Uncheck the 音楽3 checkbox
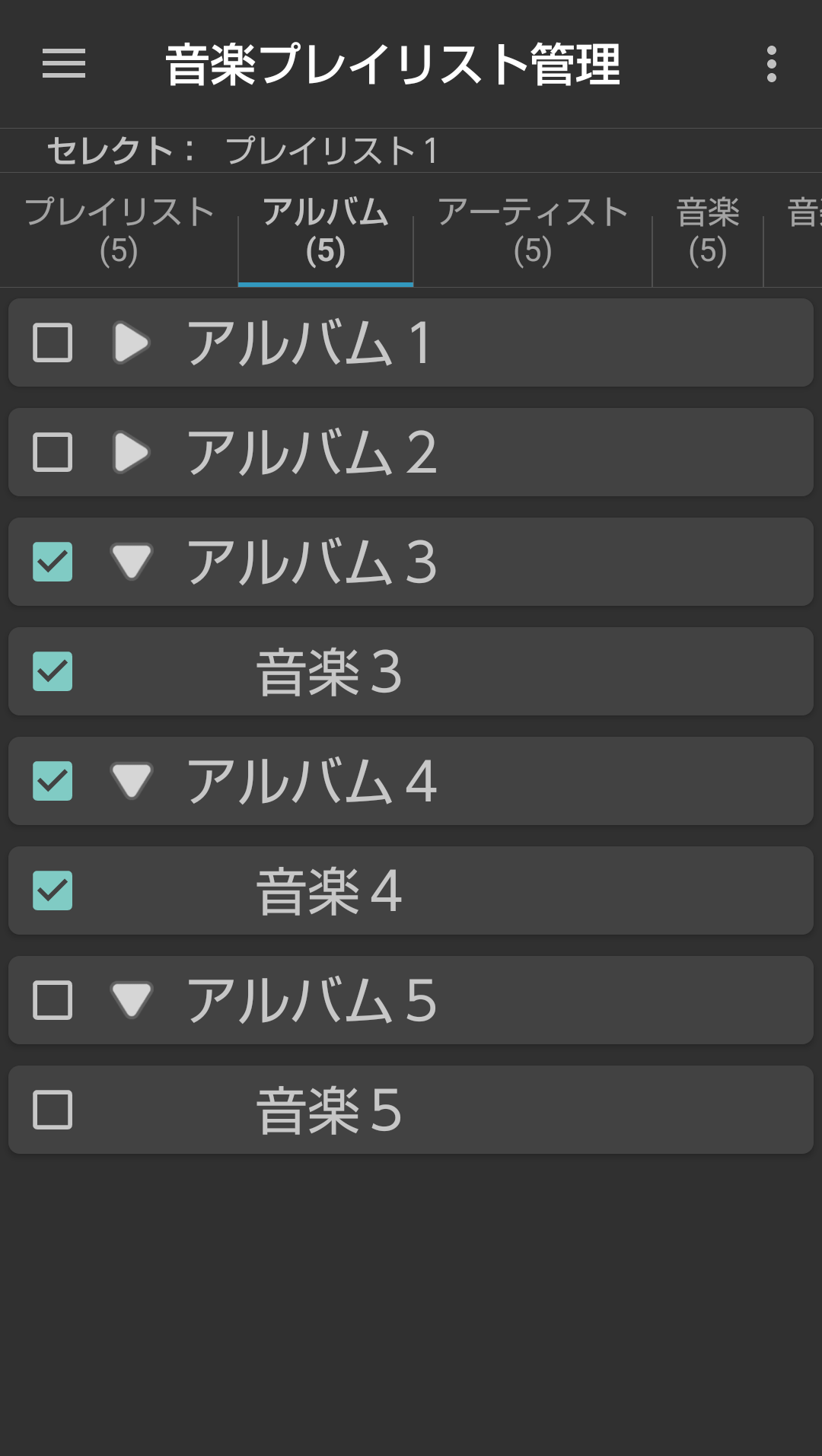The width and height of the screenshot is (822, 1456). tap(53, 671)
